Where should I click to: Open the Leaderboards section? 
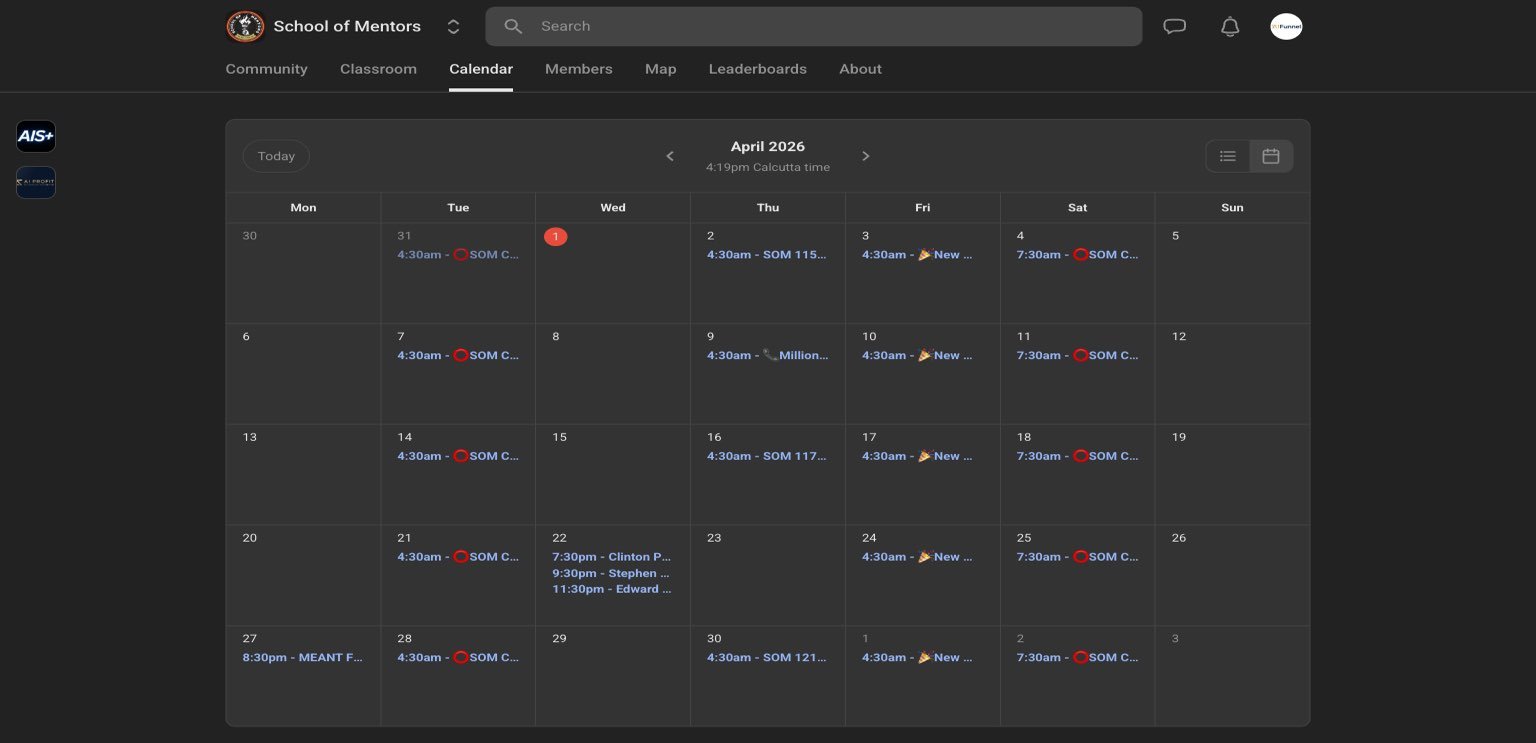coord(757,68)
